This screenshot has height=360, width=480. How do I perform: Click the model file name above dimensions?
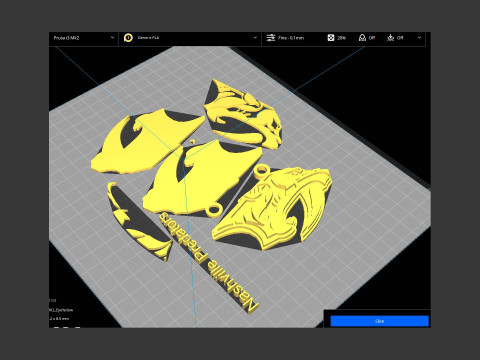pyautogui.click(x=61, y=310)
